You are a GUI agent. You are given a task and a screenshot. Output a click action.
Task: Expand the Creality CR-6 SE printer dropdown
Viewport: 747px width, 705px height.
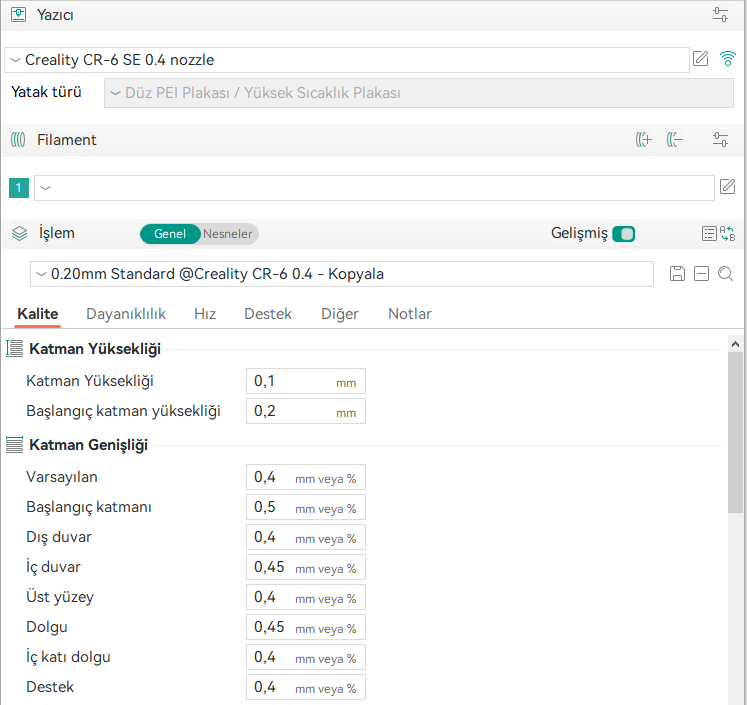[345, 60]
